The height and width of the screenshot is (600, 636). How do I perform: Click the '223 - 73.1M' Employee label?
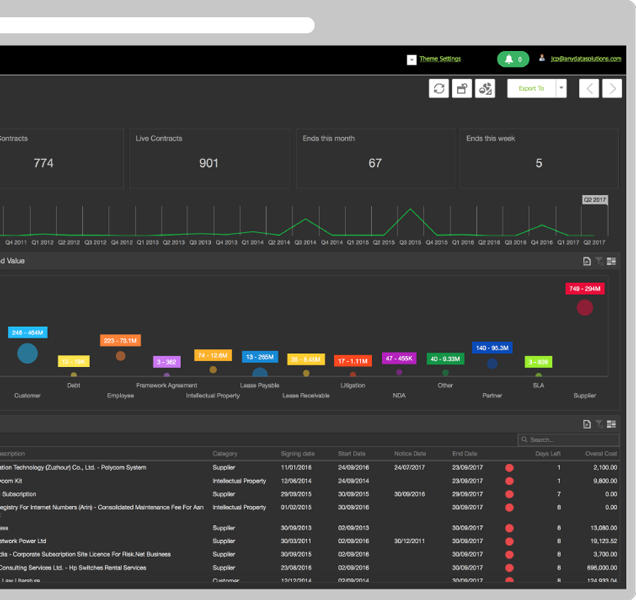point(120,340)
